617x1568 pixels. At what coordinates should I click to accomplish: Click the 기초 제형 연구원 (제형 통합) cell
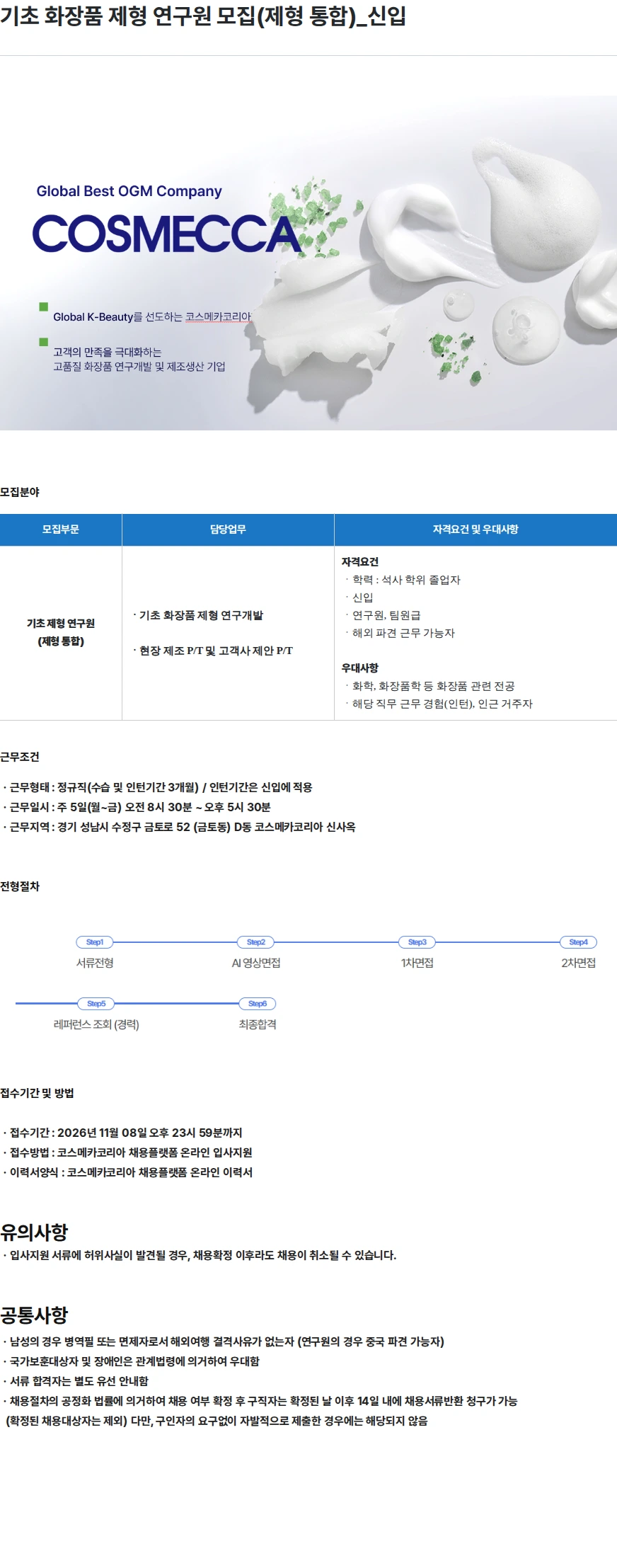tap(61, 632)
